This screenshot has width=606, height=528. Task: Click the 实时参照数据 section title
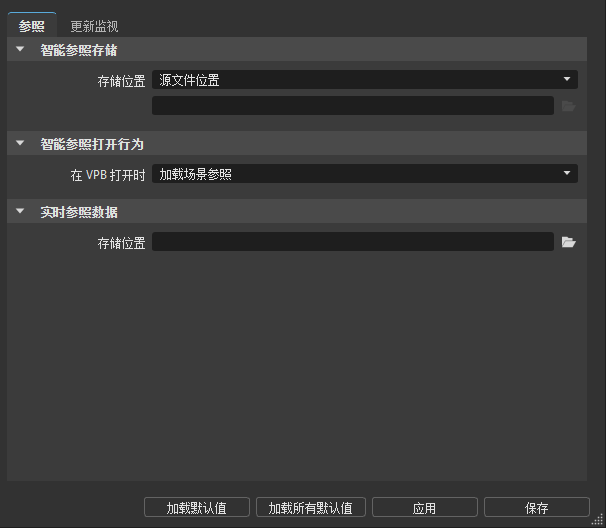pos(79,212)
